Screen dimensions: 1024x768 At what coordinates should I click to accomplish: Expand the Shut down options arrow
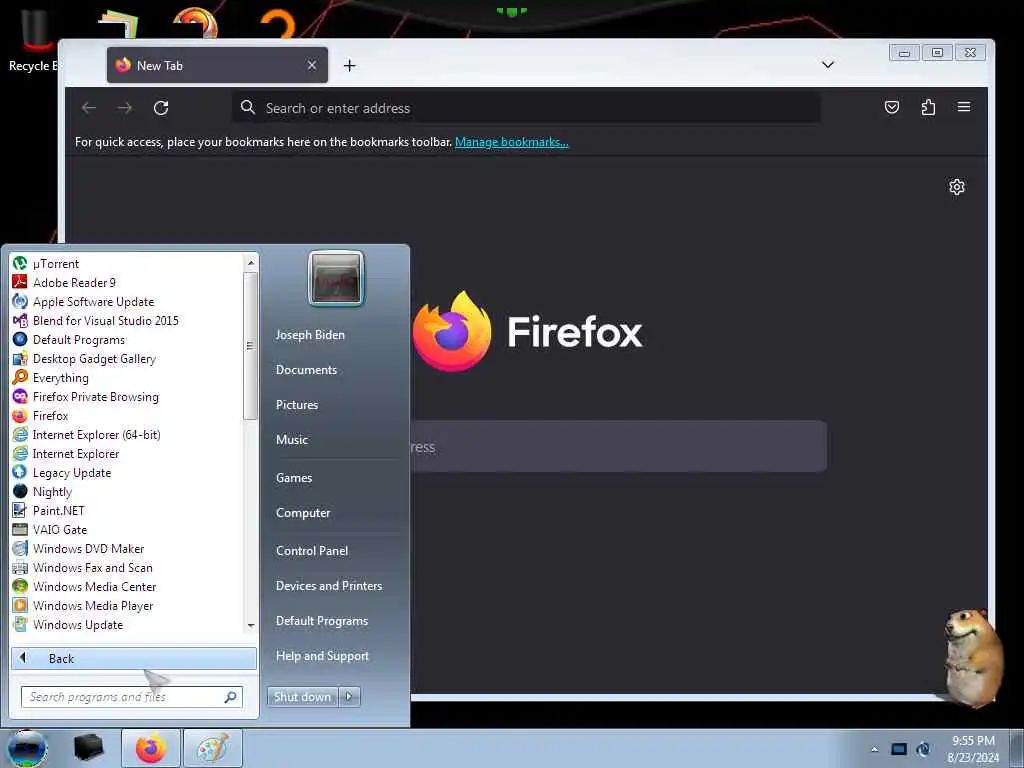click(349, 697)
